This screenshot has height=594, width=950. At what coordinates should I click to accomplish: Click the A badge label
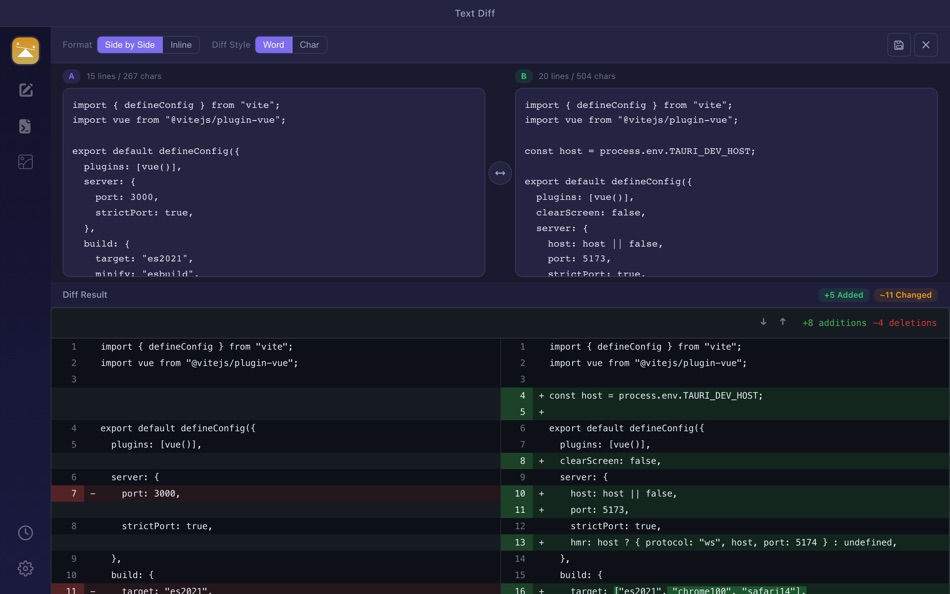click(71, 76)
